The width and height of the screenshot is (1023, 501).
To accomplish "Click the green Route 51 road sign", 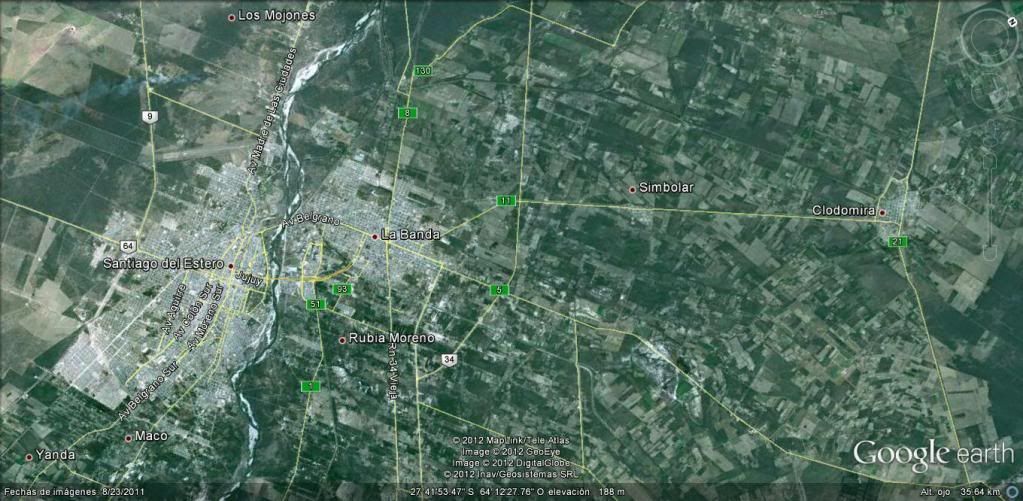I will tap(316, 304).
